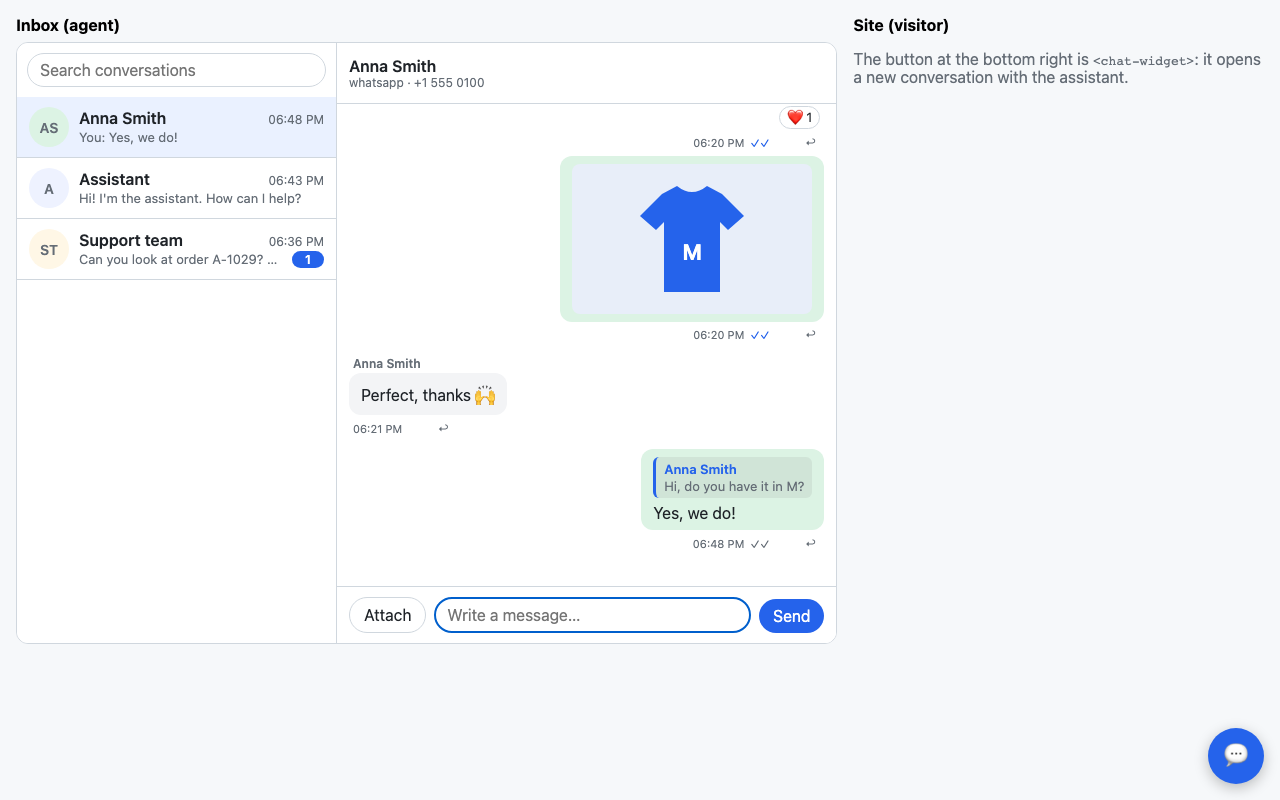
Task: Jump to quoted "Hi, do you have it in M?"
Action: click(733, 478)
